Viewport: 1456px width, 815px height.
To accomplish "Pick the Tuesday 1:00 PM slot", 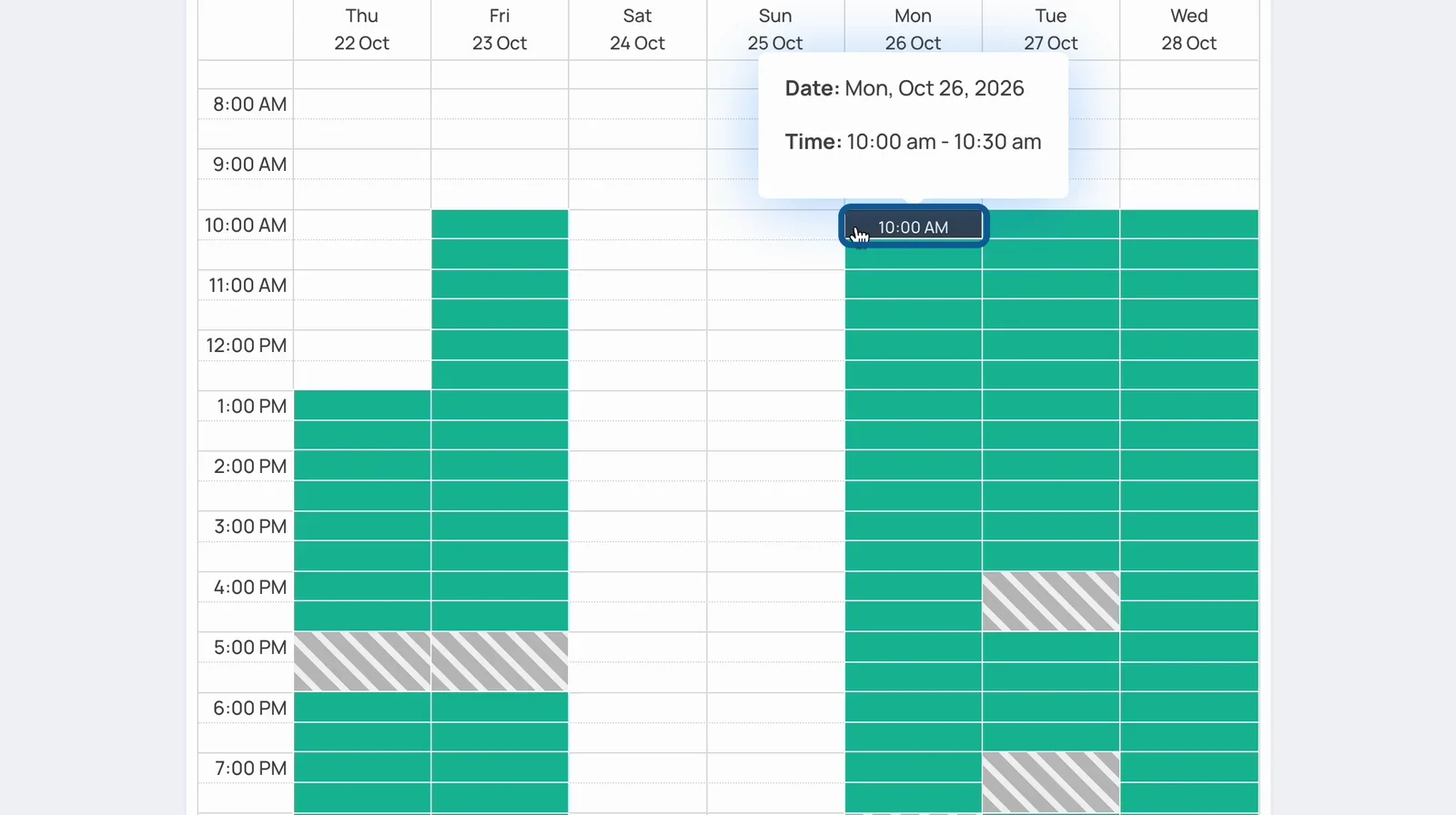I will 1051,406.
